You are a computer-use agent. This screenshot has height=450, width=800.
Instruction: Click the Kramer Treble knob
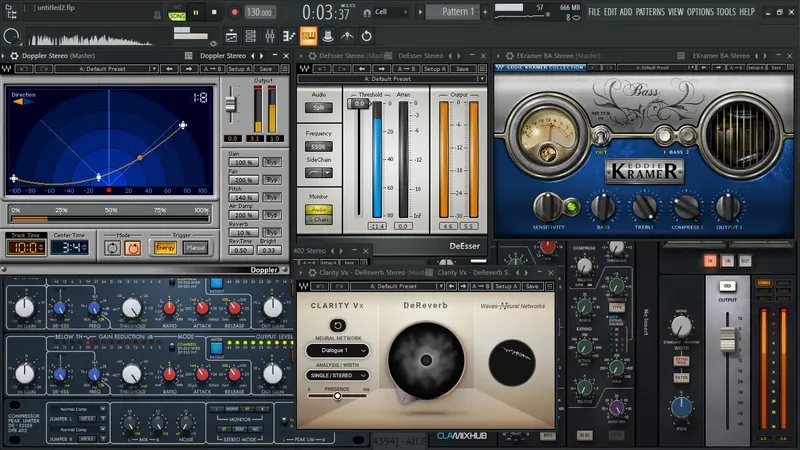[x=644, y=206]
